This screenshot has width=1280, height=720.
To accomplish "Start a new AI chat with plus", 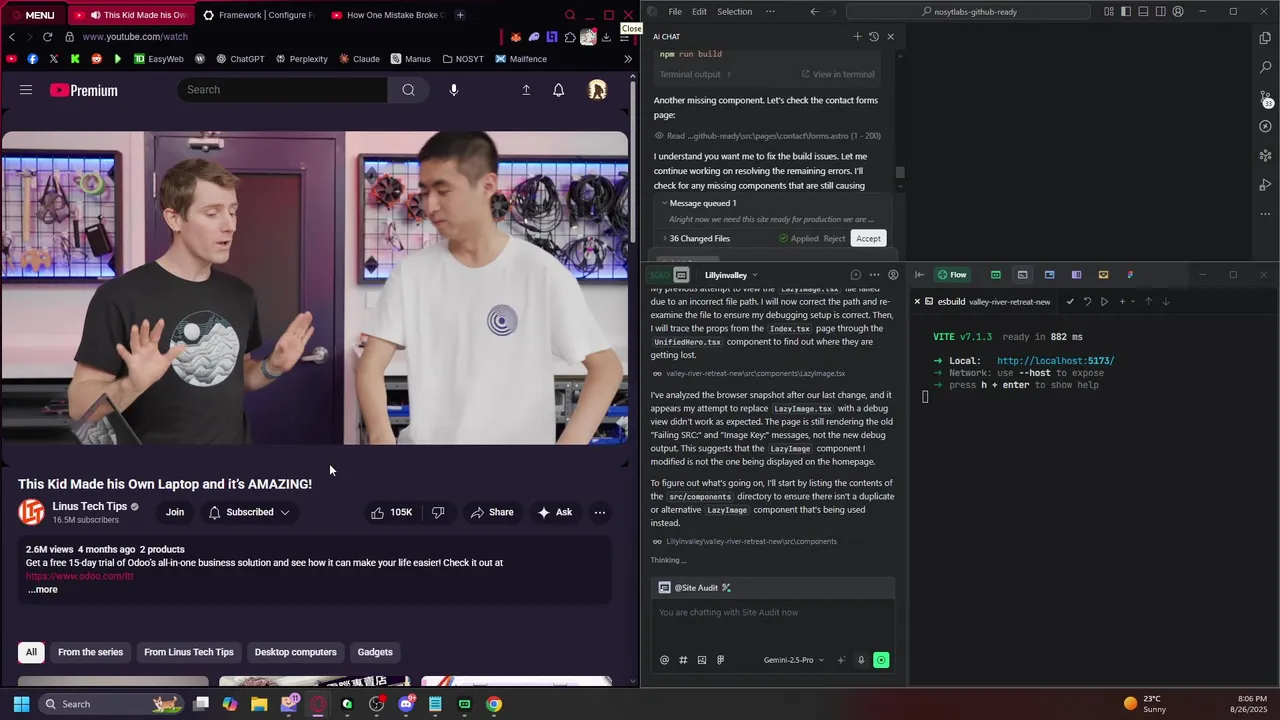I will click(x=857, y=37).
